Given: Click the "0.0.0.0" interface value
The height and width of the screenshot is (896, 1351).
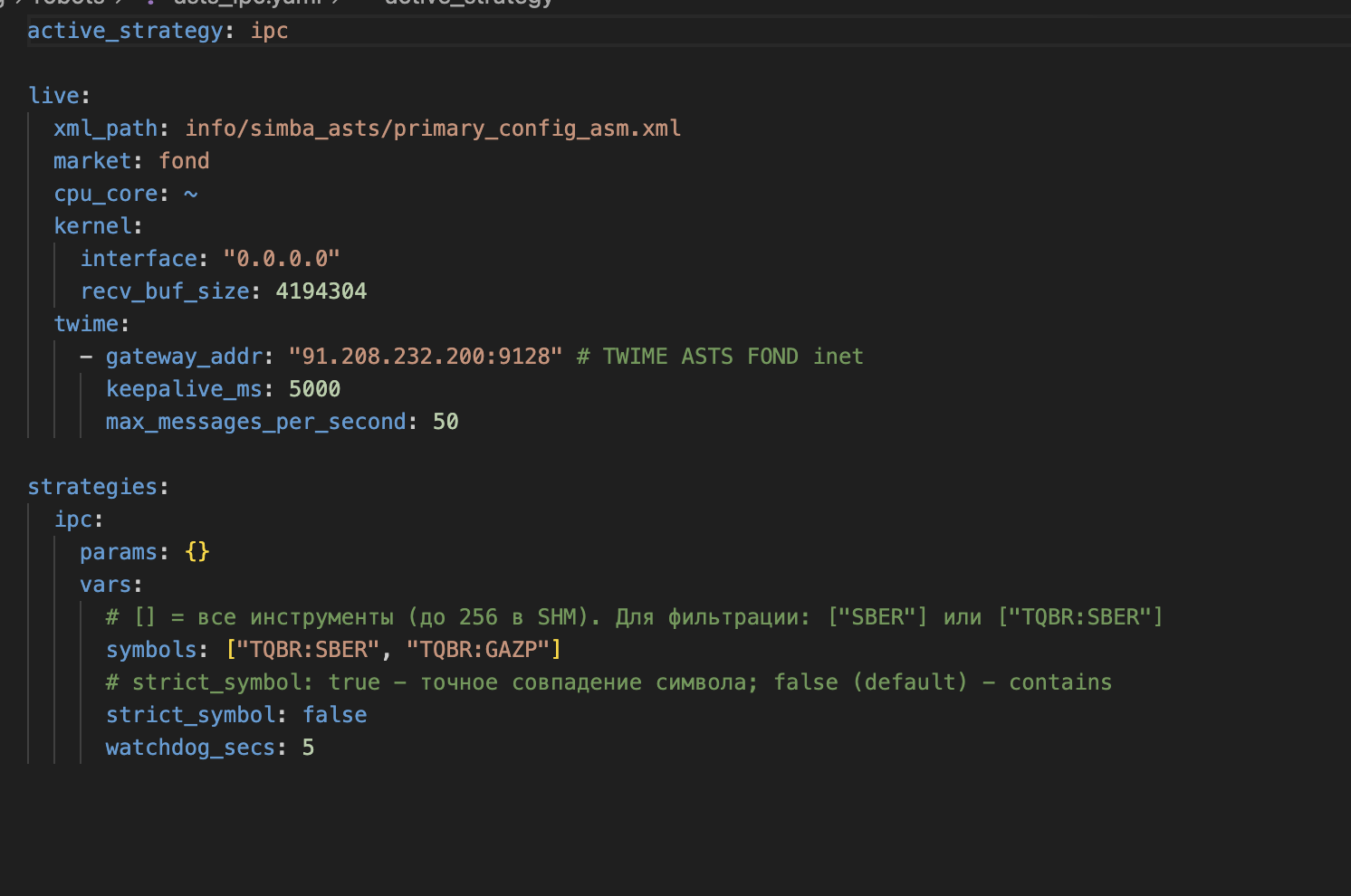Looking at the screenshot, I should [282, 259].
